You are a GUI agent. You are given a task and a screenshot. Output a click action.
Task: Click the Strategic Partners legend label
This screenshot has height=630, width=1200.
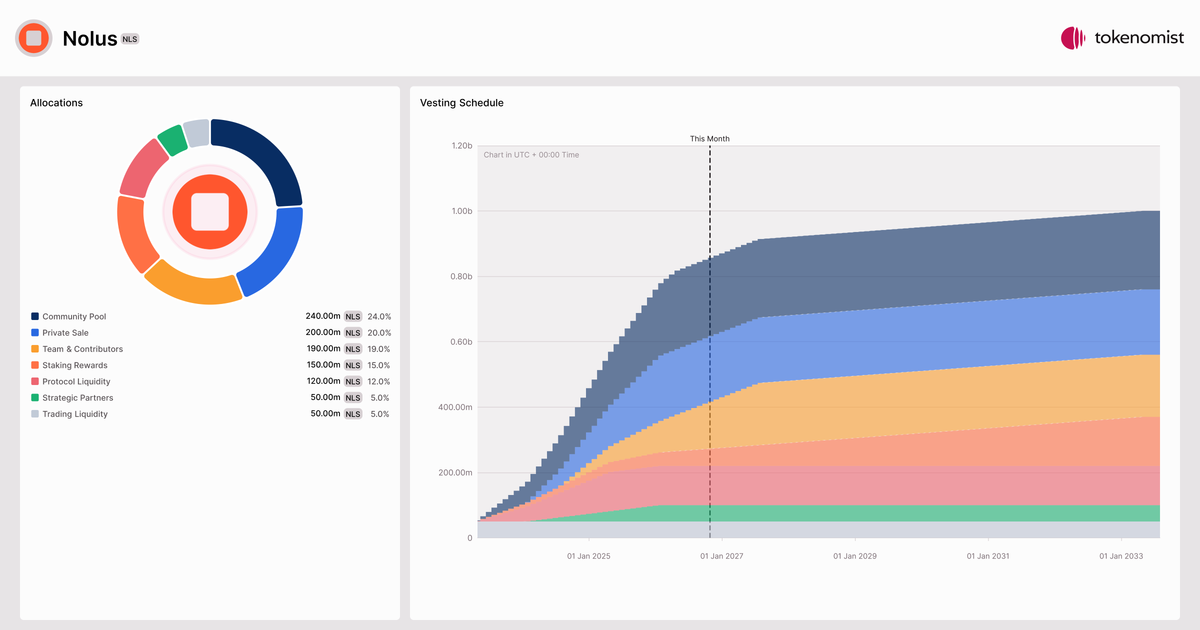coord(78,398)
